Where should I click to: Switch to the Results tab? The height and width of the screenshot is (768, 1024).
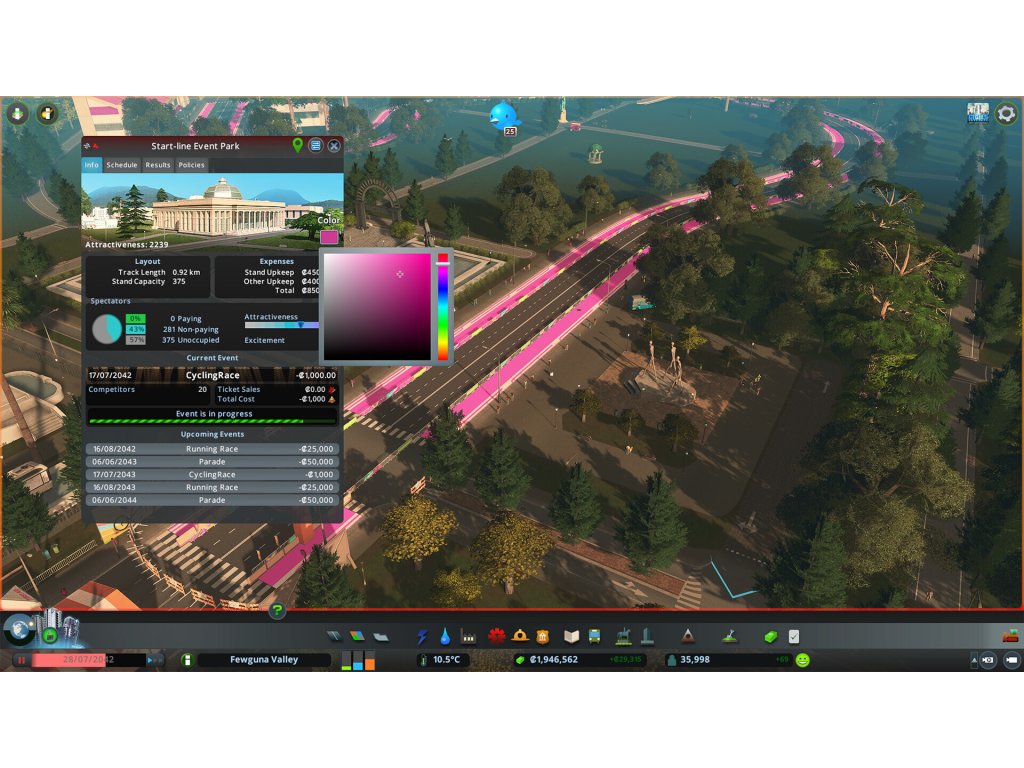pyautogui.click(x=158, y=165)
